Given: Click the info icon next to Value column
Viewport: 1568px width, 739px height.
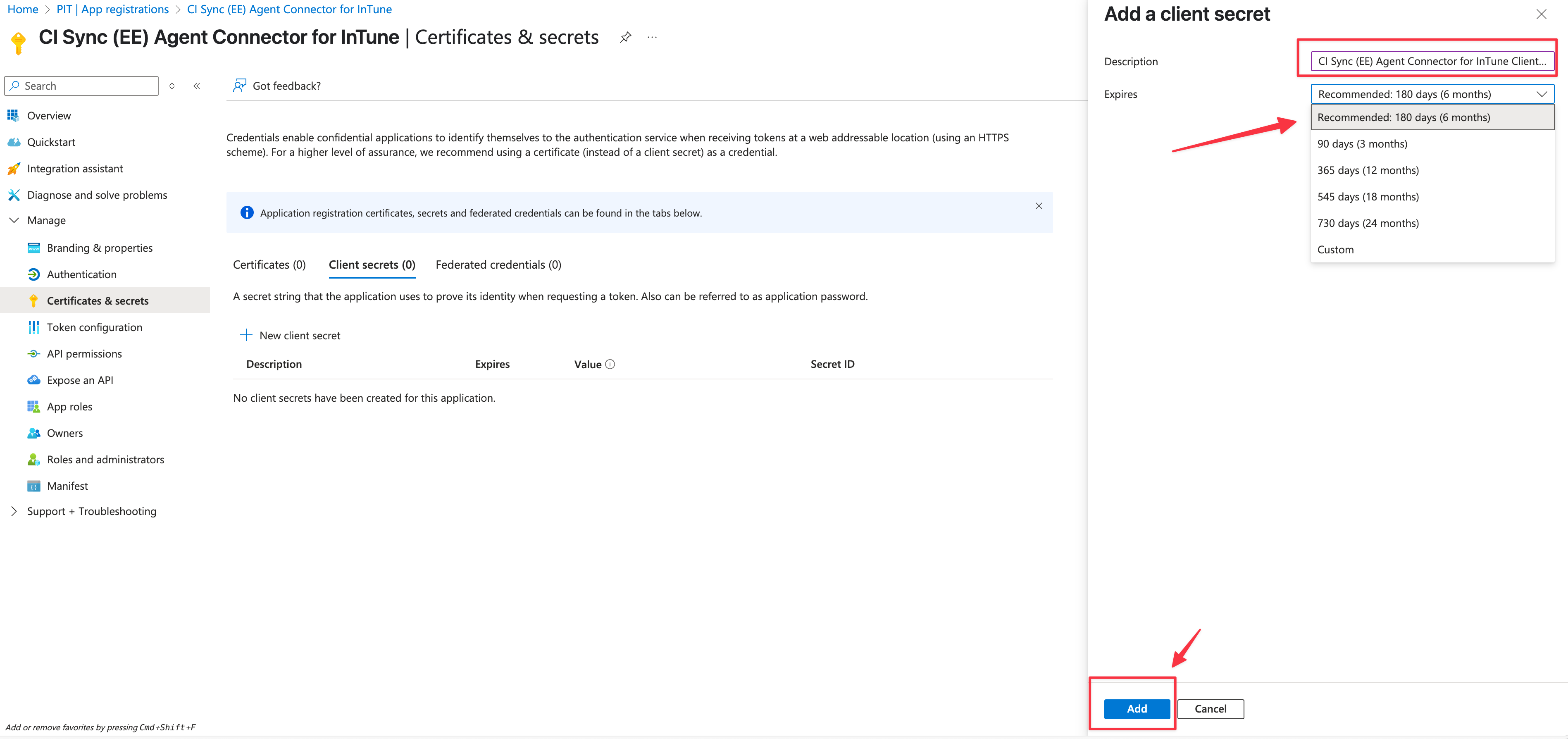Looking at the screenshot, I should coord(610,364).
